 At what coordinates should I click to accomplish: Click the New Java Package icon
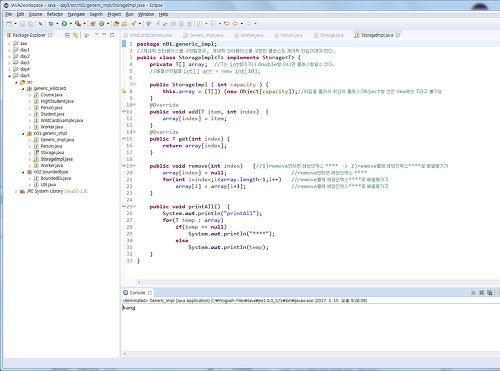click(x=93, y=24)
